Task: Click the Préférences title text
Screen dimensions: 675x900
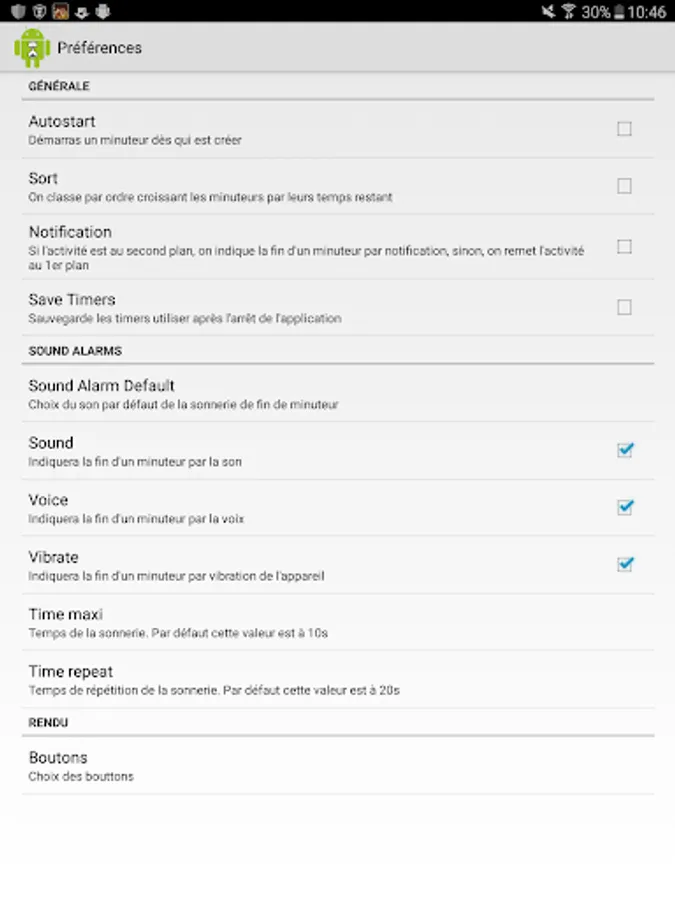Action: 100,48
